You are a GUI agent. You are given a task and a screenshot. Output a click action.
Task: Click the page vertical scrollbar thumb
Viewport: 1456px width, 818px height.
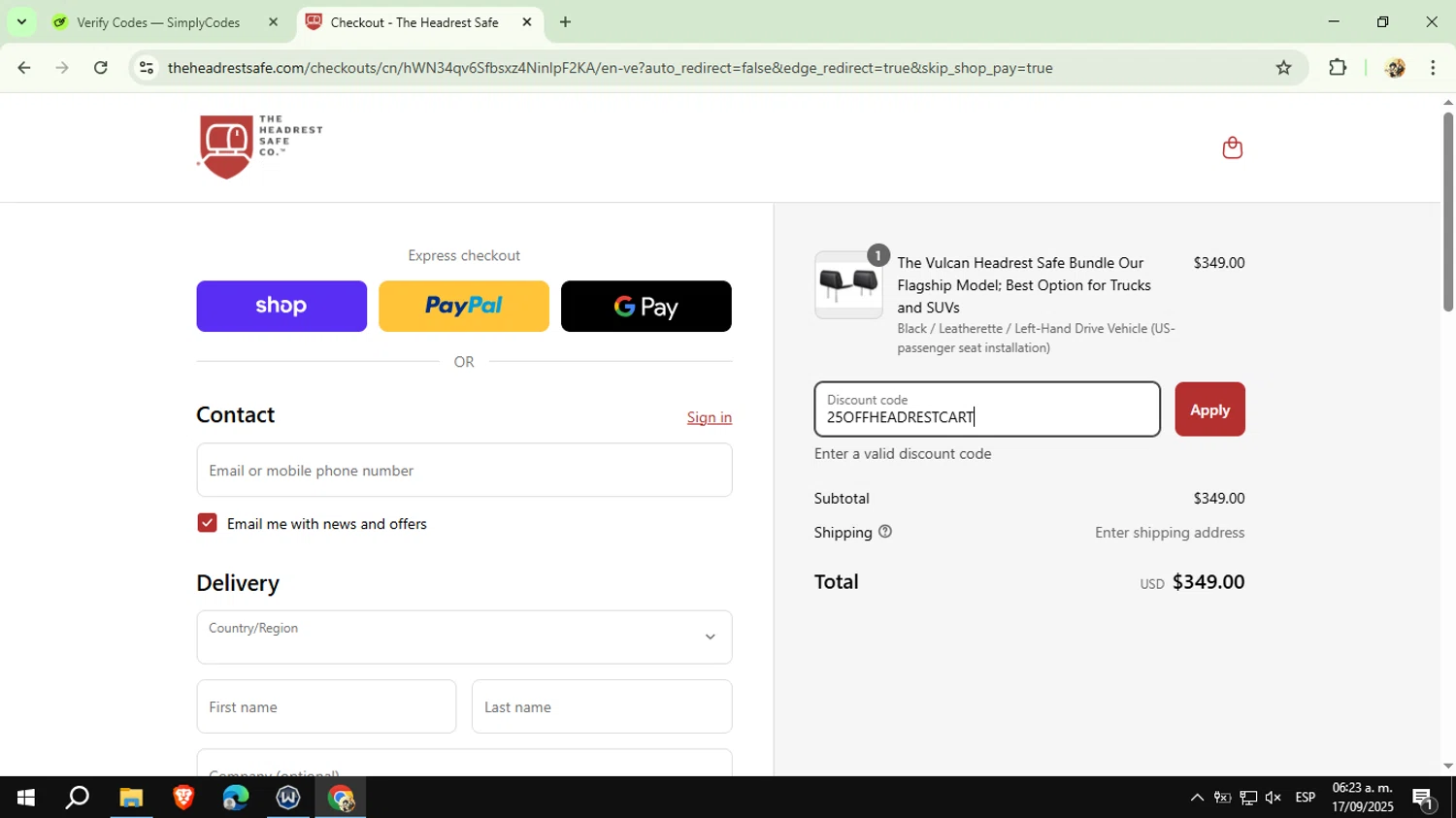tap(1447, 211)
